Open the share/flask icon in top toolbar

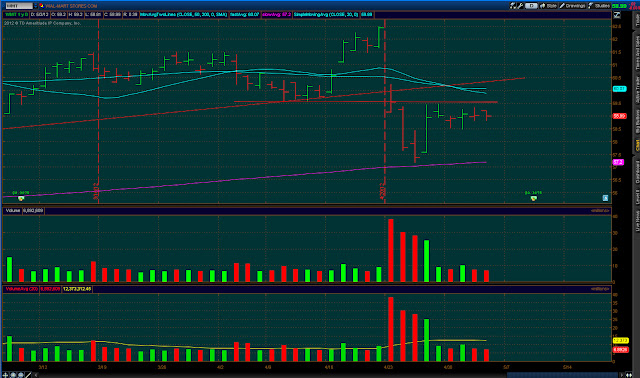[513, 6]
